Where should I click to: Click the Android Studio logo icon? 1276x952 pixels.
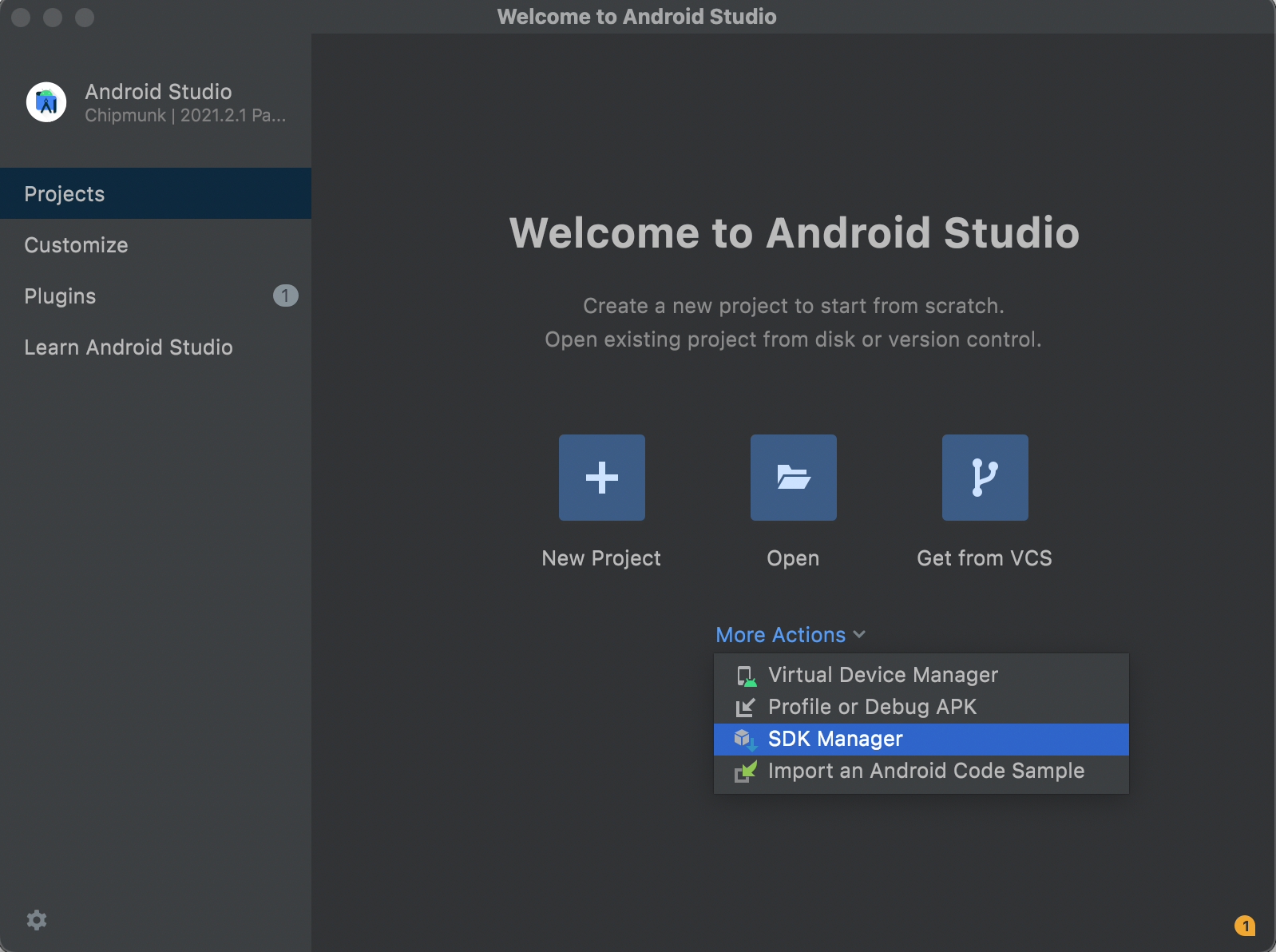coord(46,102)
